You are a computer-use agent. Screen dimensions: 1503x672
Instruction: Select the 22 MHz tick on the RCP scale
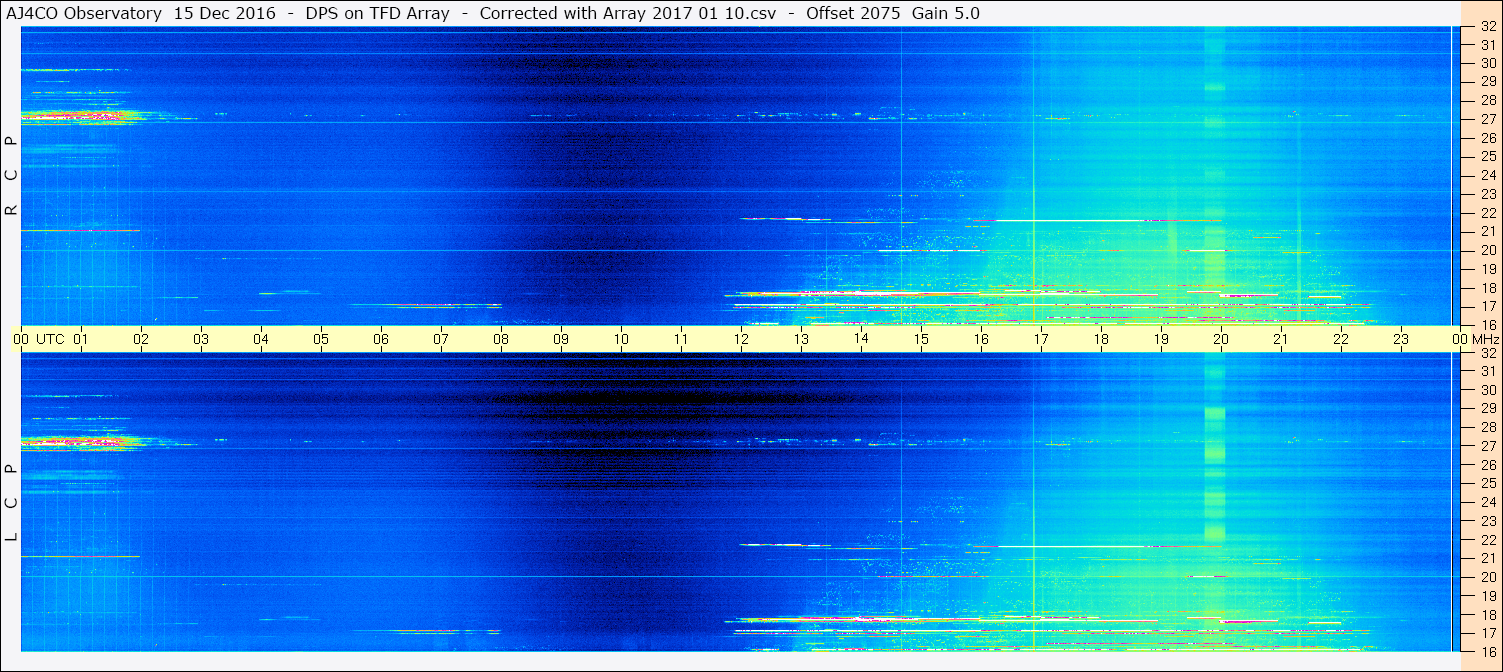point(1487,213)
